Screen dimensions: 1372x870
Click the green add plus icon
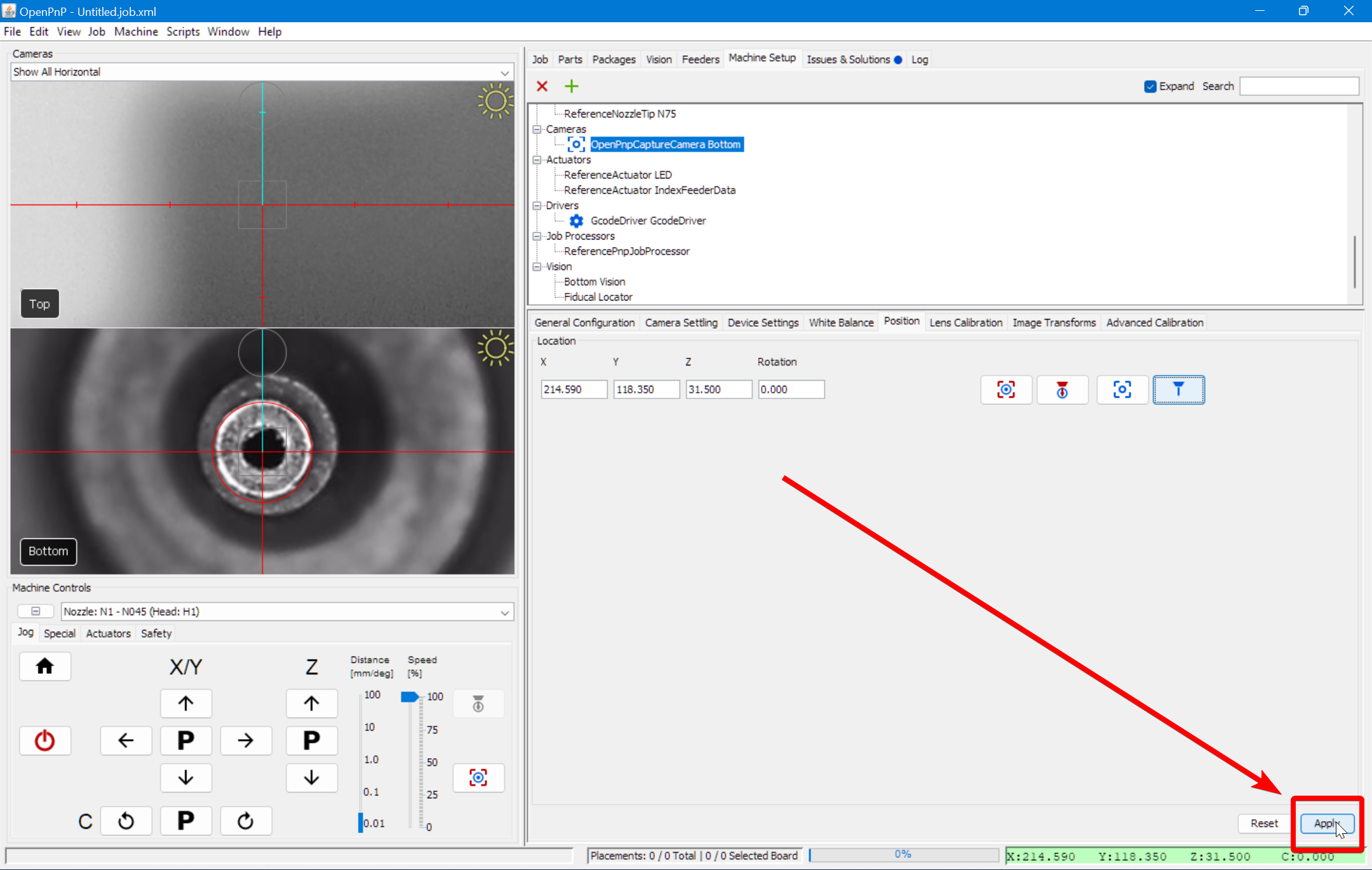[571, 86]
